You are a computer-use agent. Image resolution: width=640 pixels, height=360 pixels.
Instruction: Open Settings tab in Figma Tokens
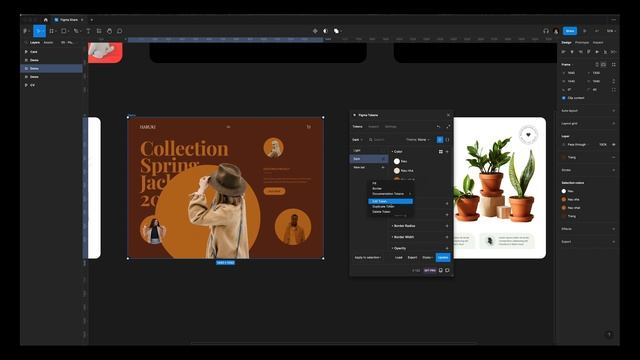click(391, 127)
